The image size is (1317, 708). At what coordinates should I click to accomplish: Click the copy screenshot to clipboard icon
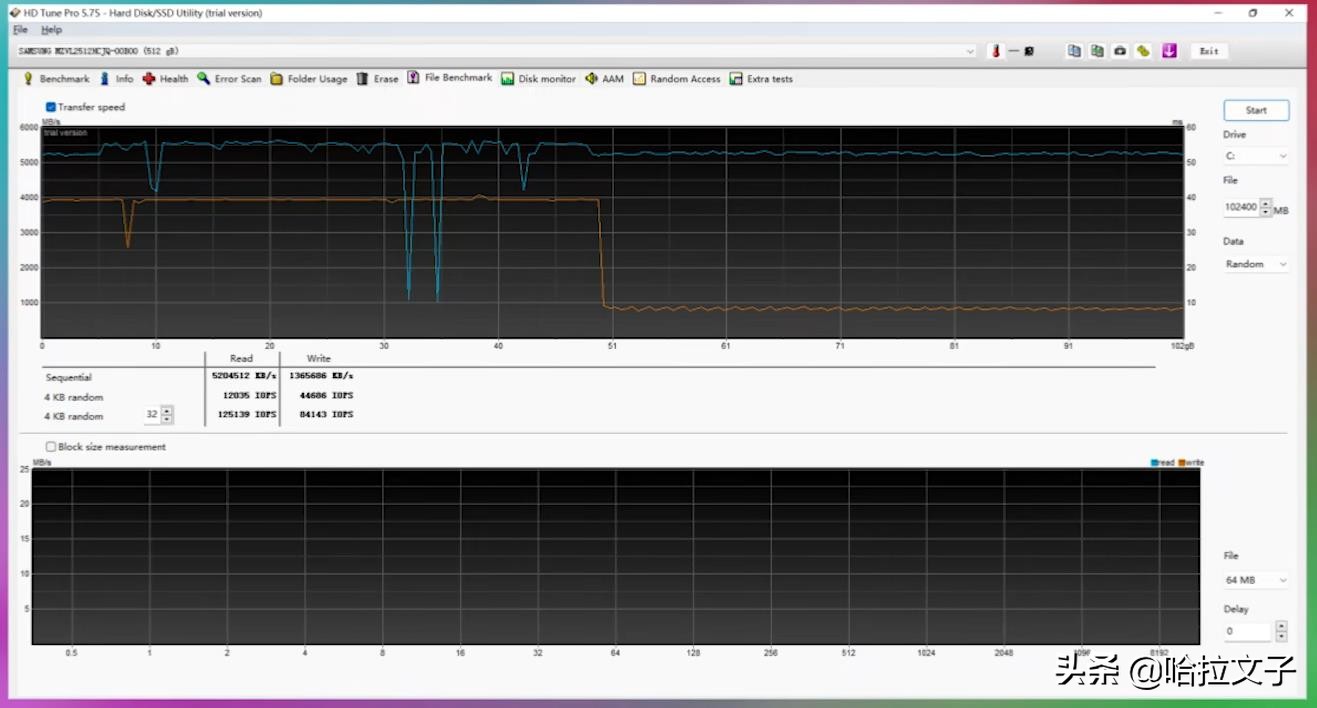1097,51
